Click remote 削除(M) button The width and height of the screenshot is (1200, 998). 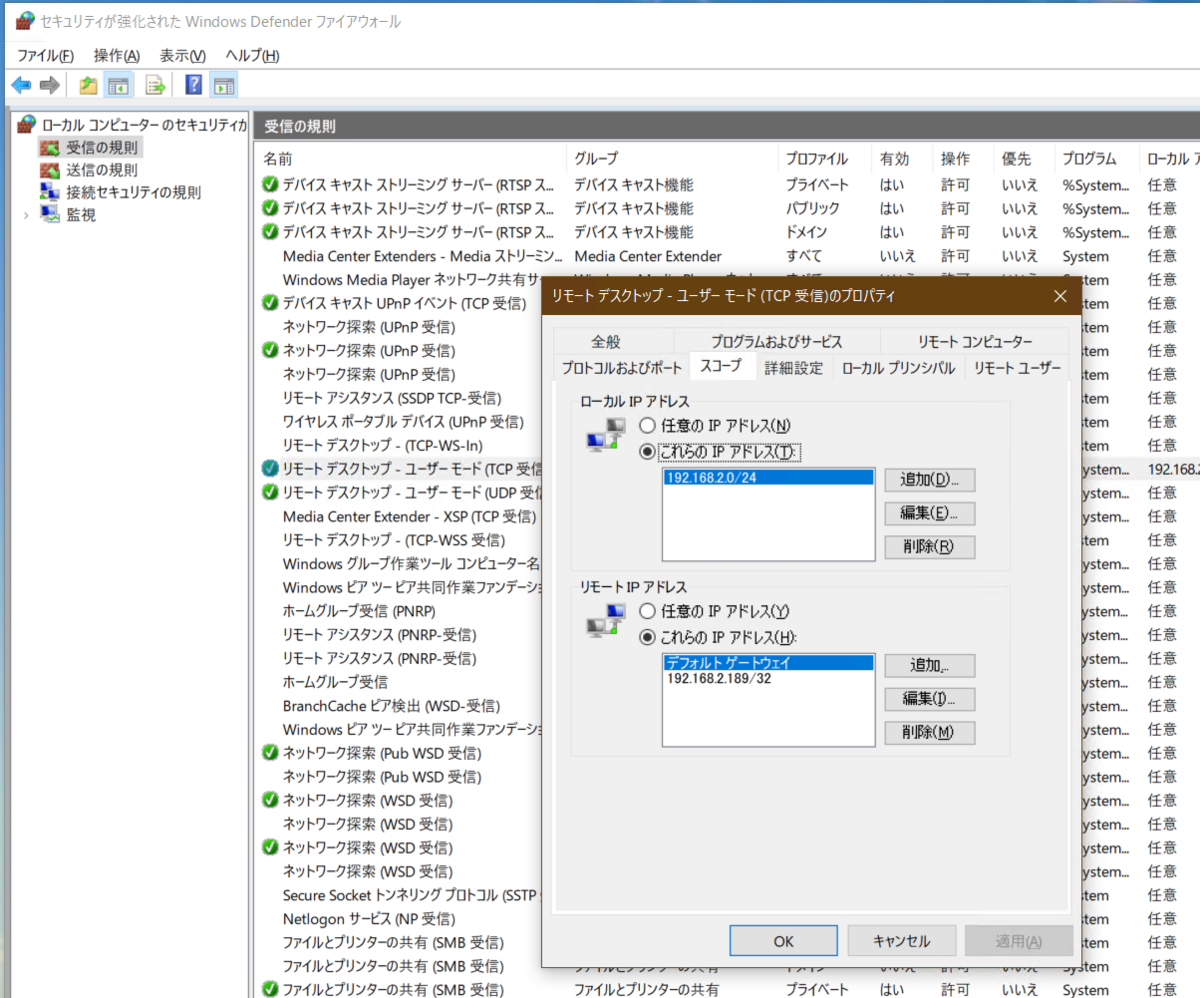coord(930,733)
